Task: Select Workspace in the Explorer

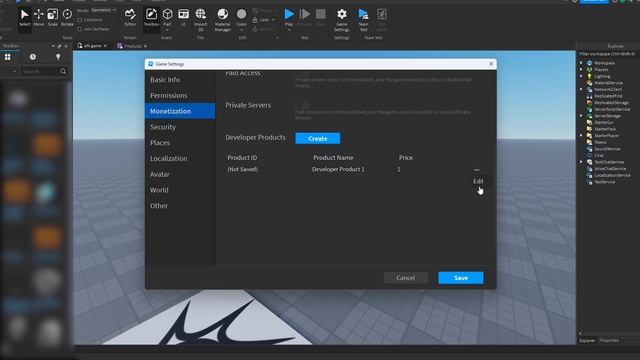Action: point(604,63)
